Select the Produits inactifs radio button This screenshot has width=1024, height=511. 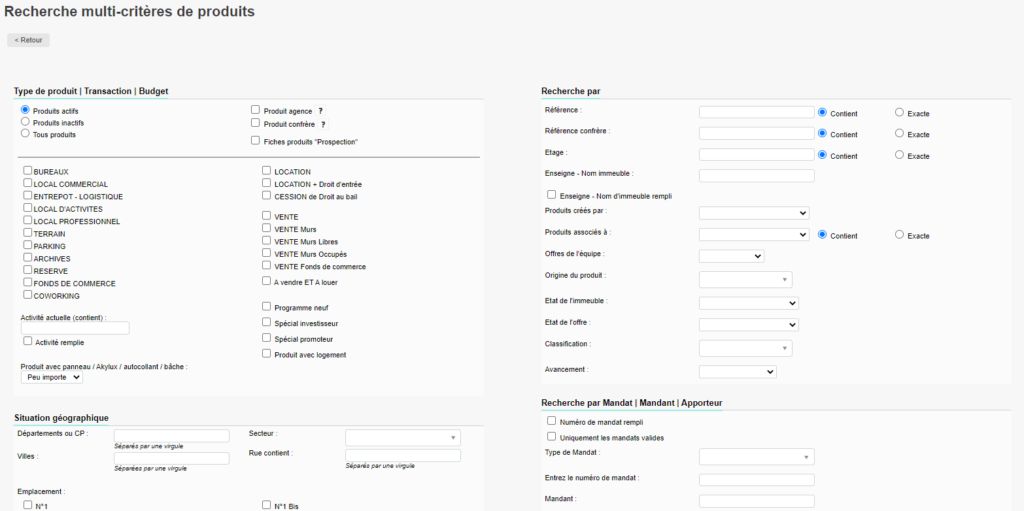coord(25,121)
